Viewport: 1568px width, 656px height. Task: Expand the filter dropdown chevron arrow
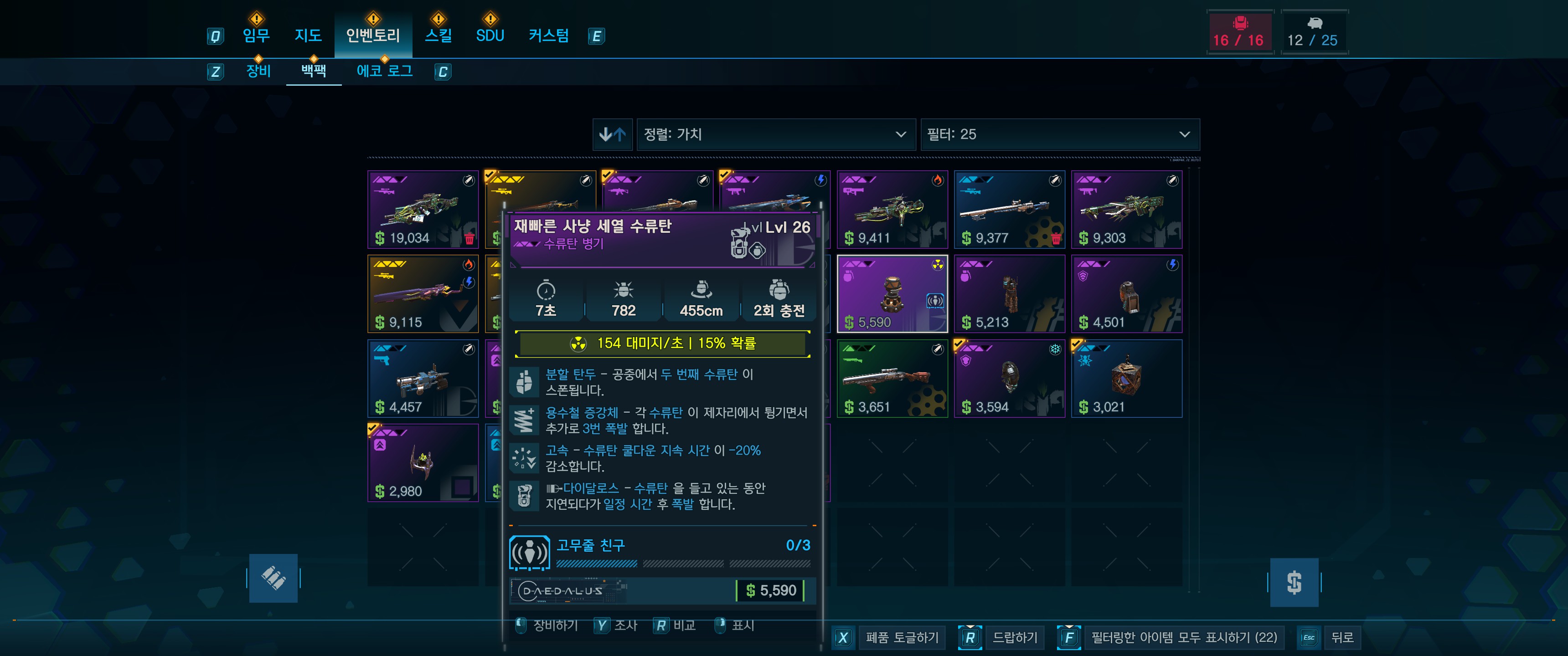click(1184, 134)
